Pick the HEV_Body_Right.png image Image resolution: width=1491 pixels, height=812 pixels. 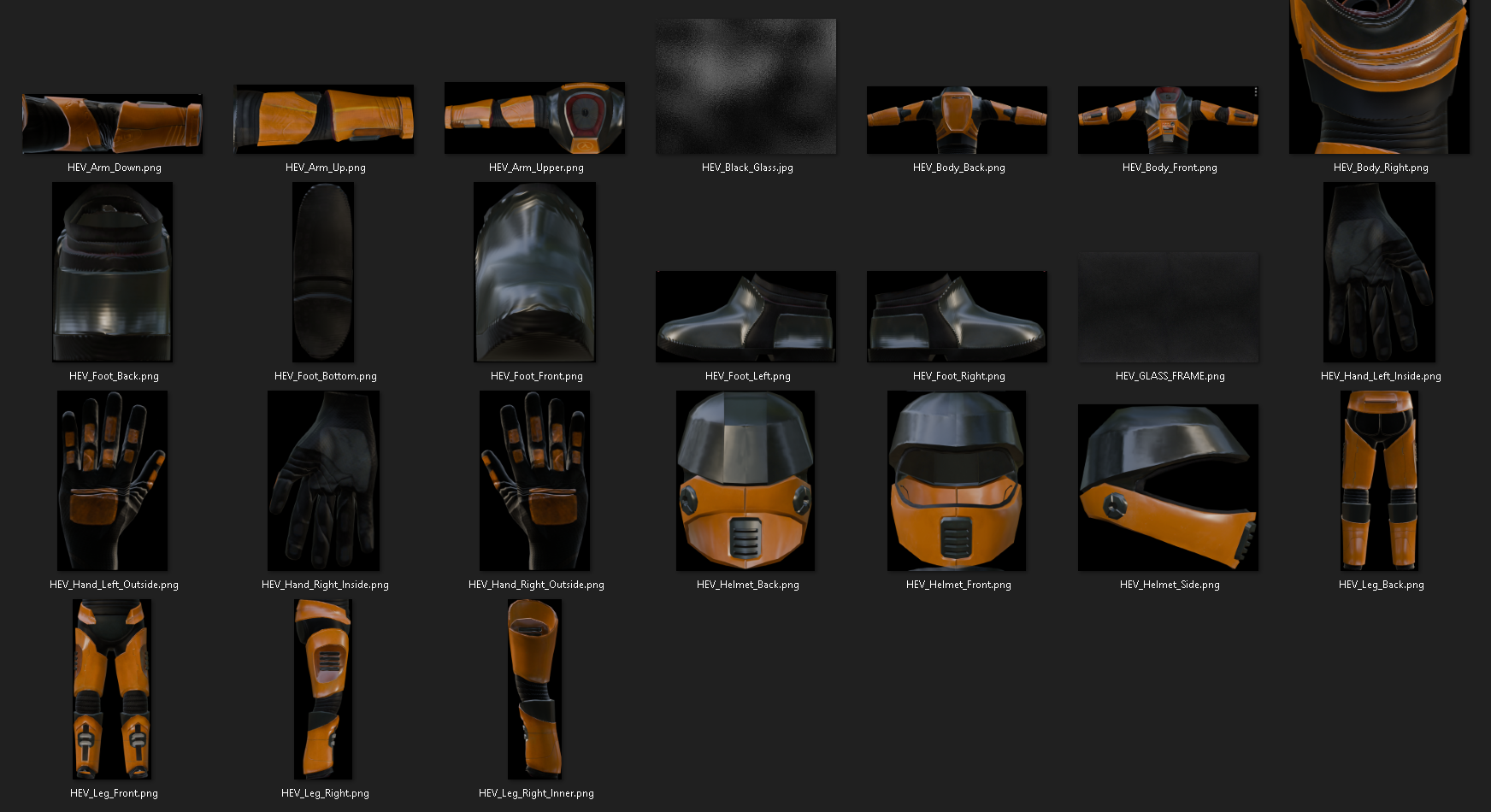click(x=1380, y=77)
